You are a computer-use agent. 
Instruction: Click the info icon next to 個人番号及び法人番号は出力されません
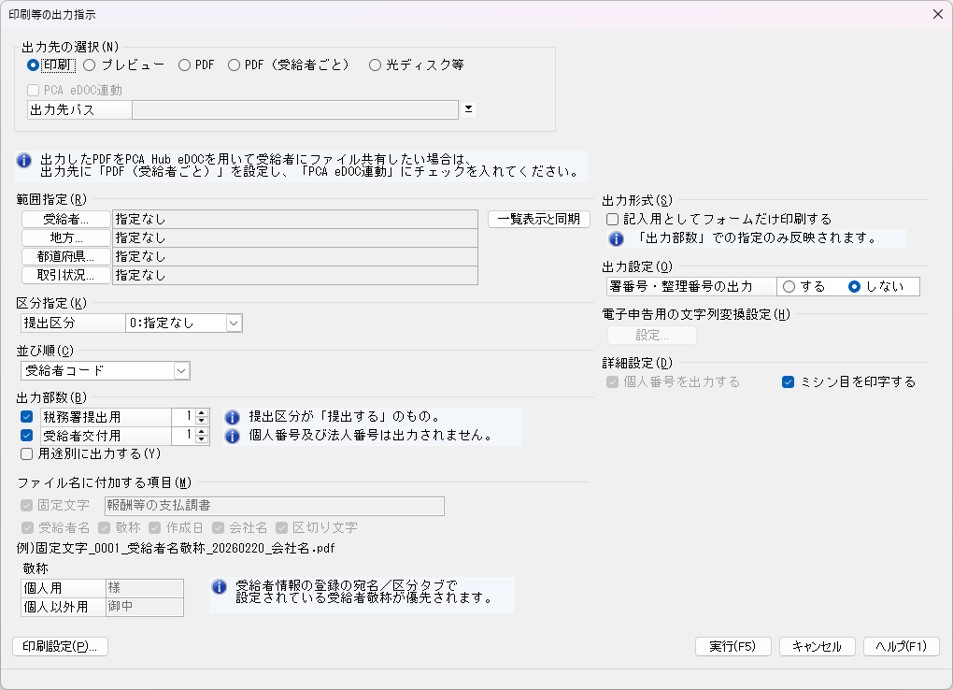click(232, 436)
